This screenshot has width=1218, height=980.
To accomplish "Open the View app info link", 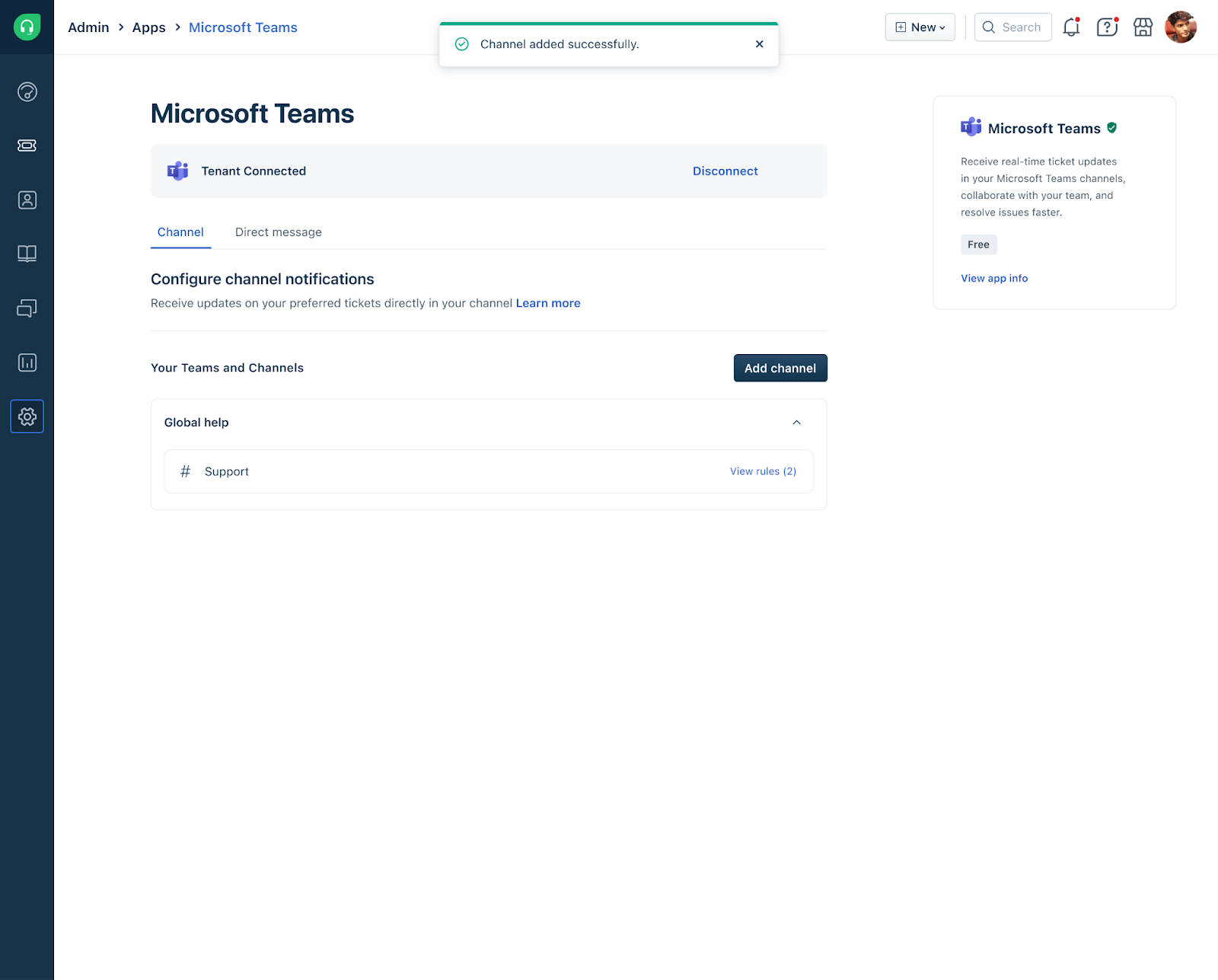I will [x=994, y=278].
